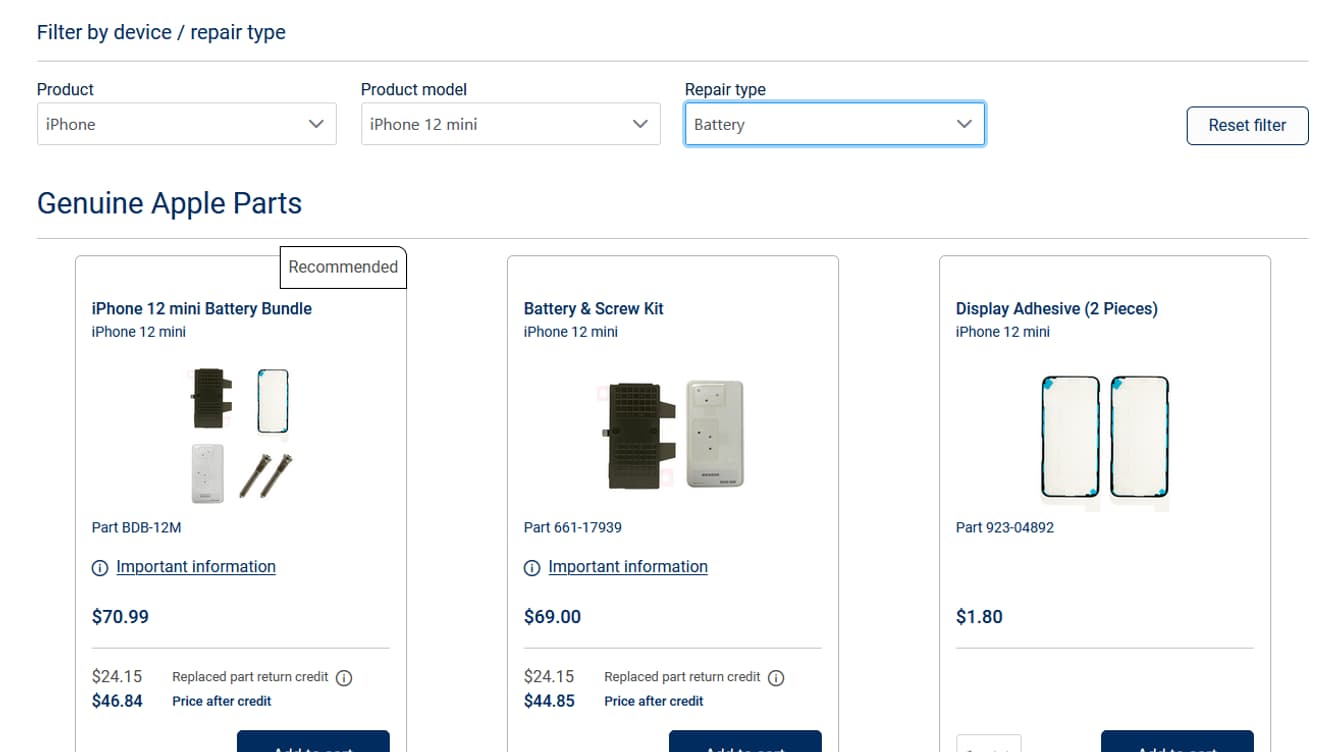Click the Genuine Apple Parts heading
Viewport: 1337px width, 752px height.
(x=169, y=203)
